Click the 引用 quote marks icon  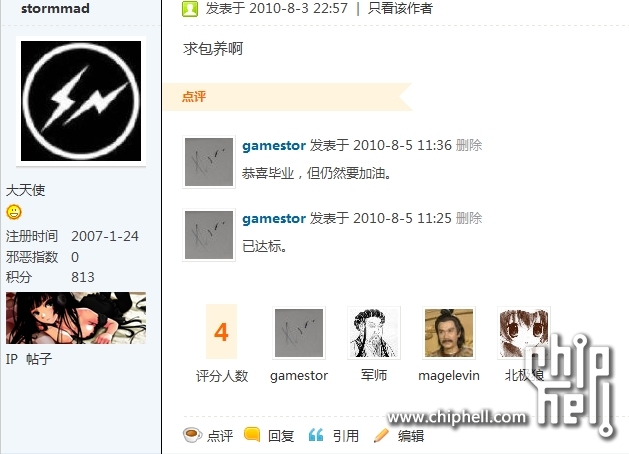316,435
